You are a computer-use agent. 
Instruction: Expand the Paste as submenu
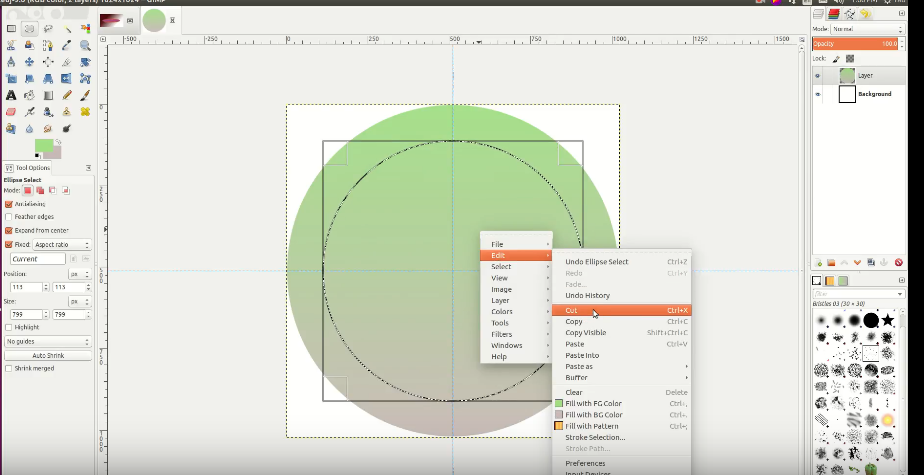pyautogui.click(x=621, y=367)
